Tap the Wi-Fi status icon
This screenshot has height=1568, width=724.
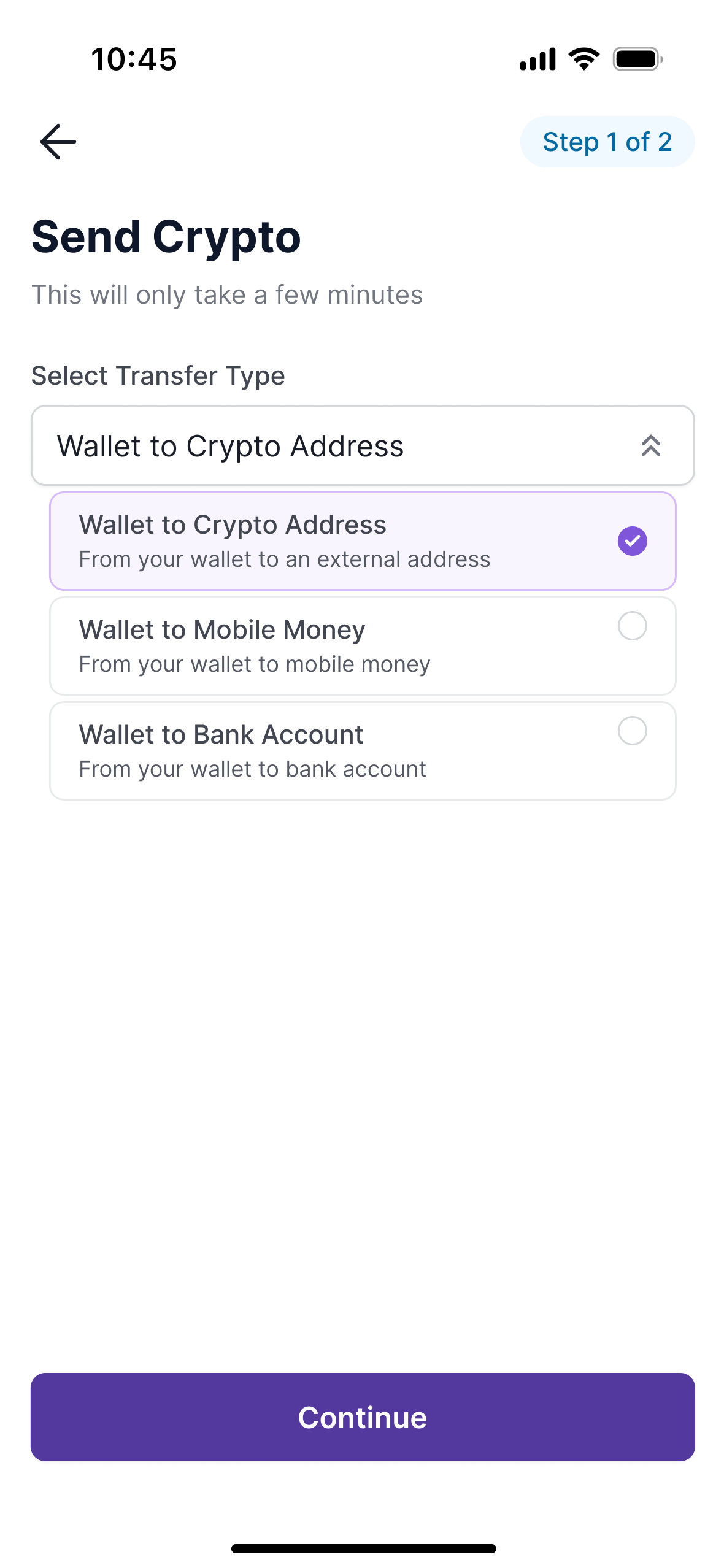coord(584,59)
